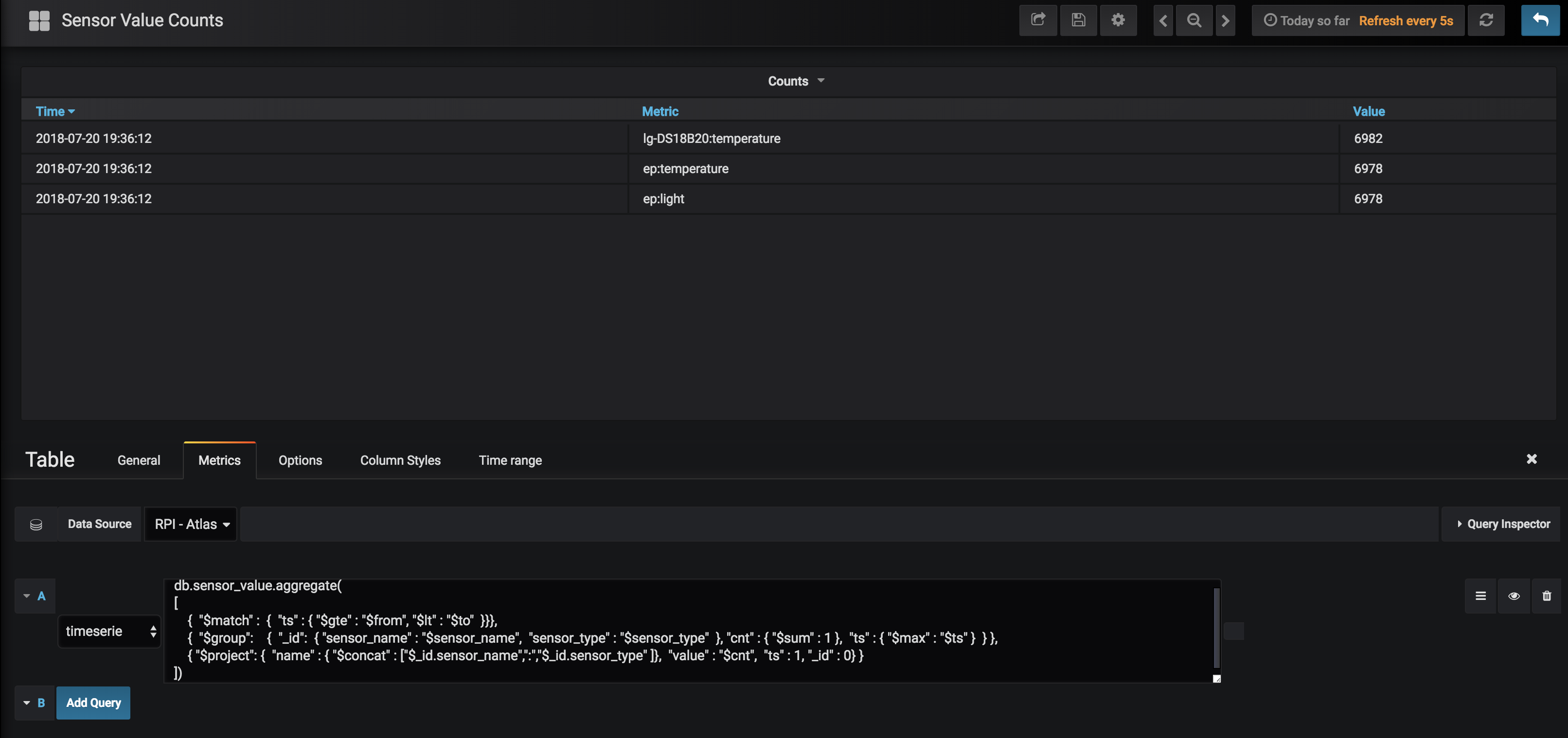The image size is (1568, 738).
Task: Shift time range back with left arrow
Action: 1162,20
